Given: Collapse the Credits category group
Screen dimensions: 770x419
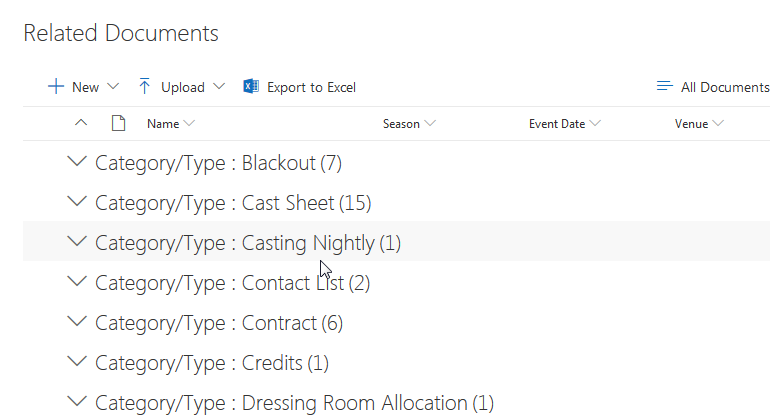Looking at the screenshot, I should [76, 362].
